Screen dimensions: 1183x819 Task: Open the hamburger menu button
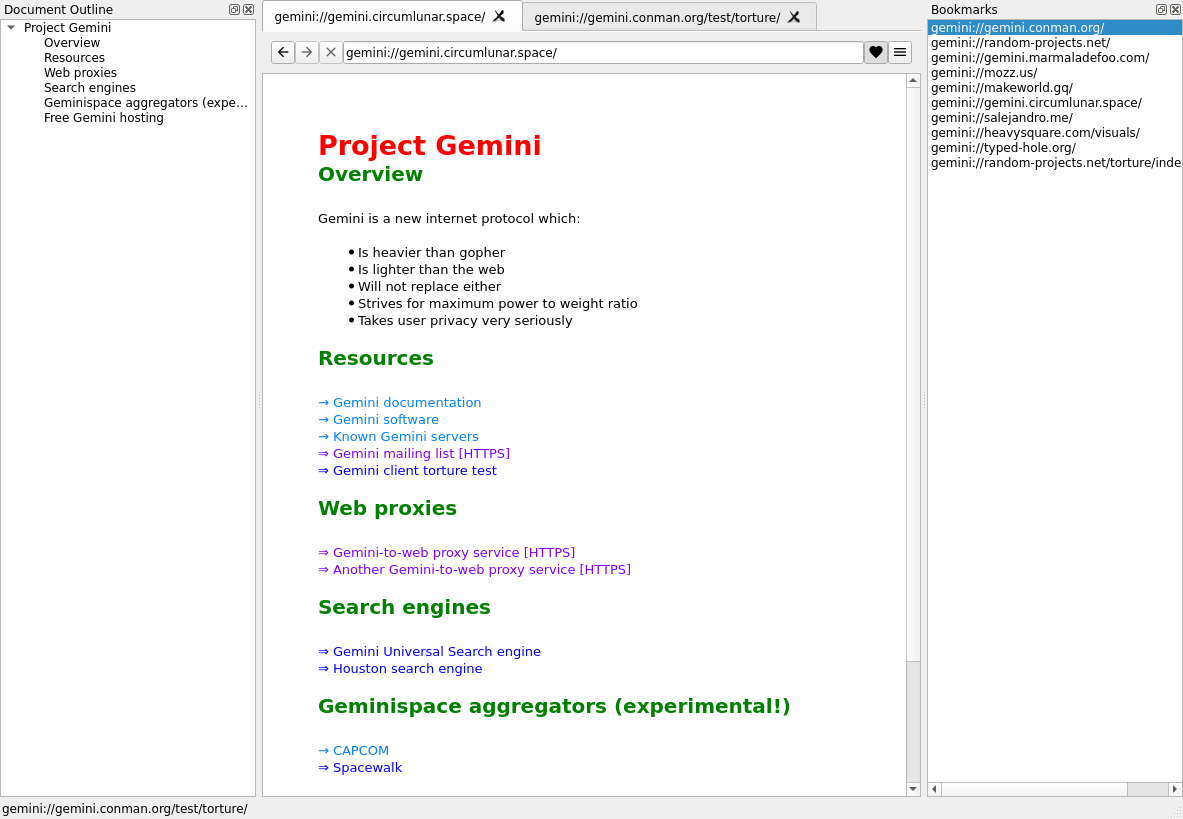pyautogui.click(x=899, y=52)
